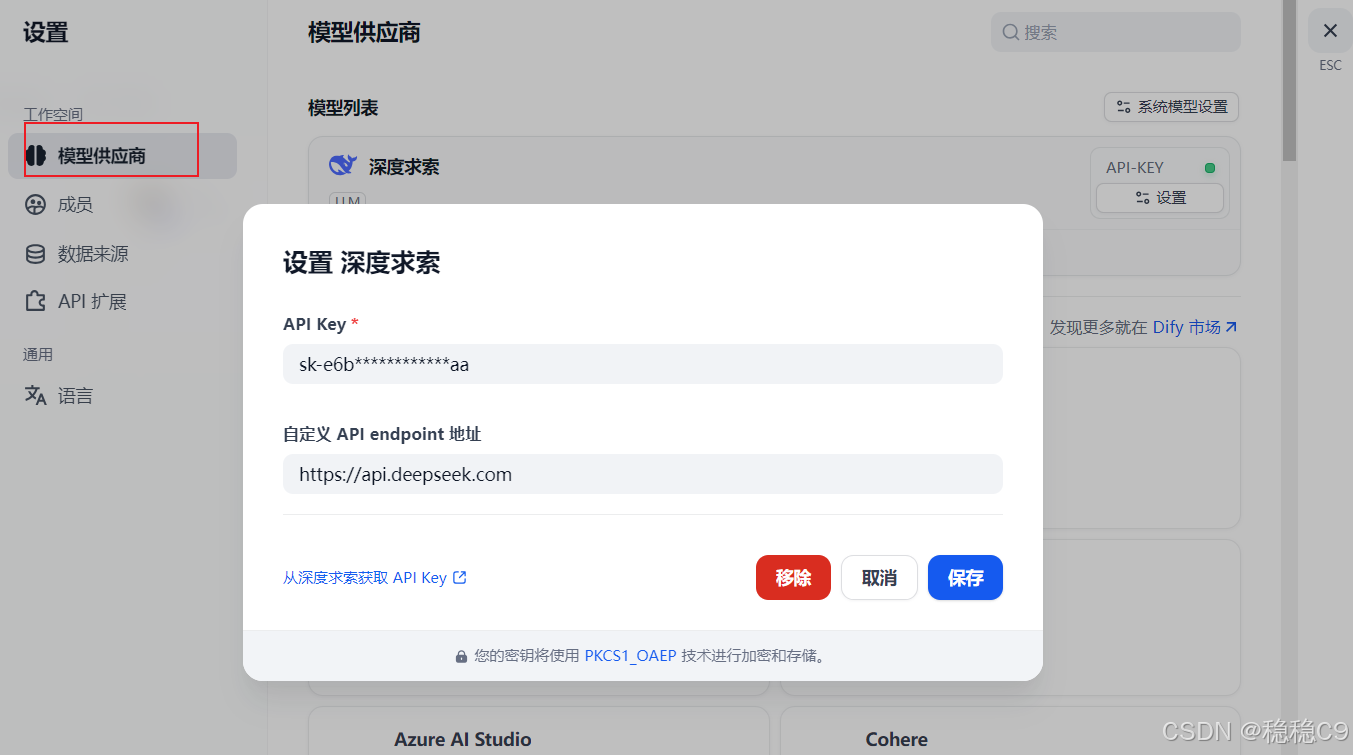Open 系统模型设置 button
The image size is (1353, 755).
pos(1172,106)
